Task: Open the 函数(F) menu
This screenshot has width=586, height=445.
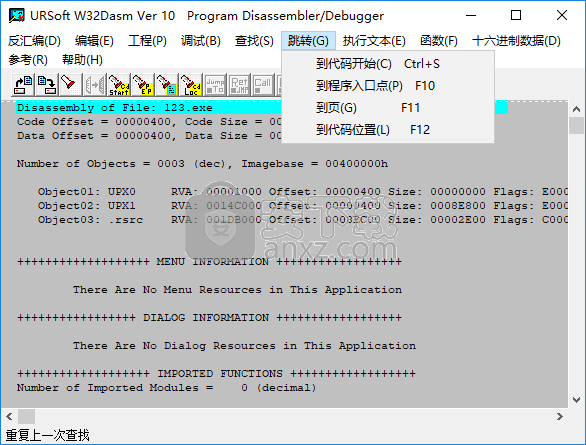Action: [x=439, y=41]
